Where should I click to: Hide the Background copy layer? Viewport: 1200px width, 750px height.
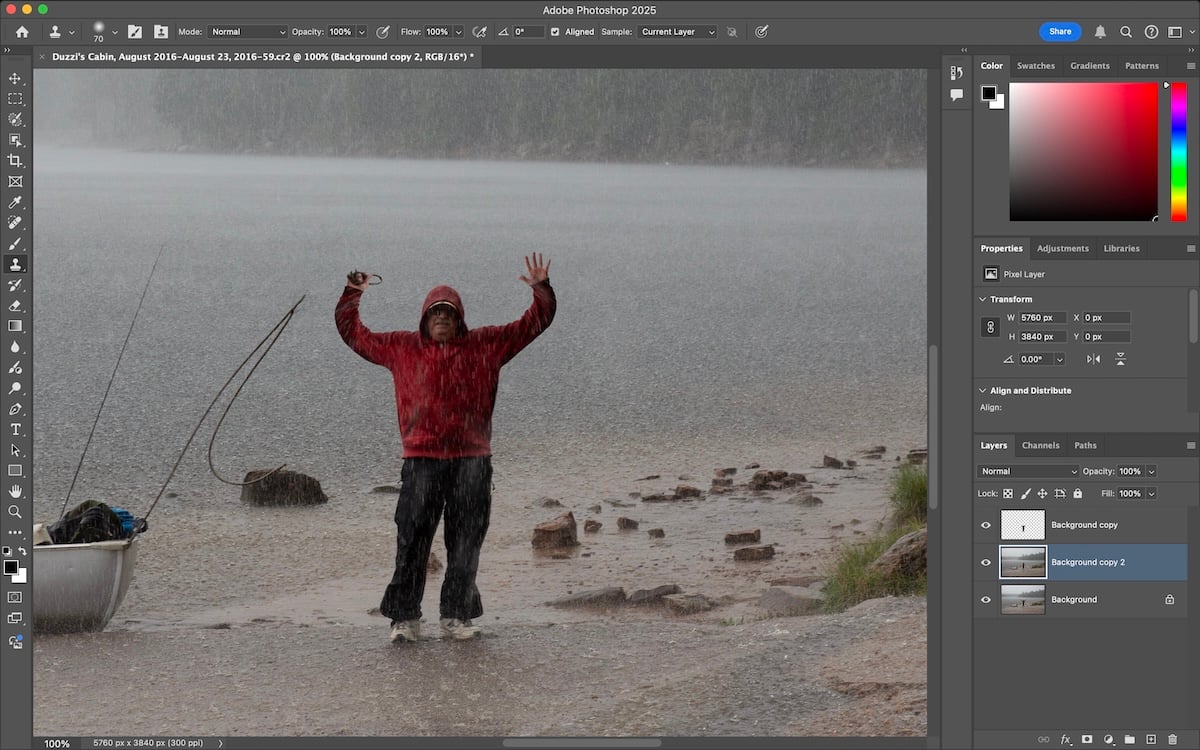point(985,524)
